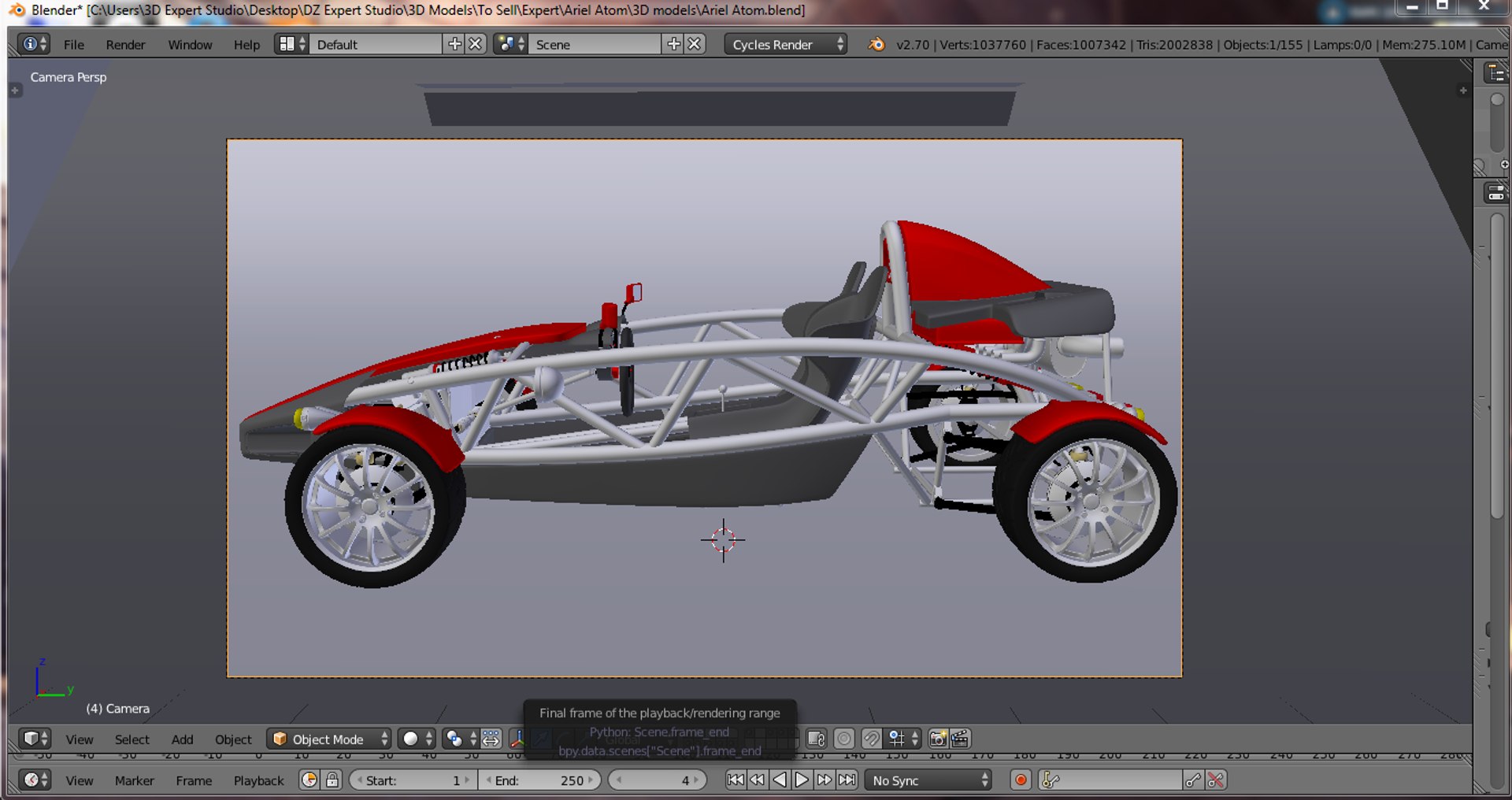Open the Window menu
The image size is (1512, 800).
coord(190,45)
